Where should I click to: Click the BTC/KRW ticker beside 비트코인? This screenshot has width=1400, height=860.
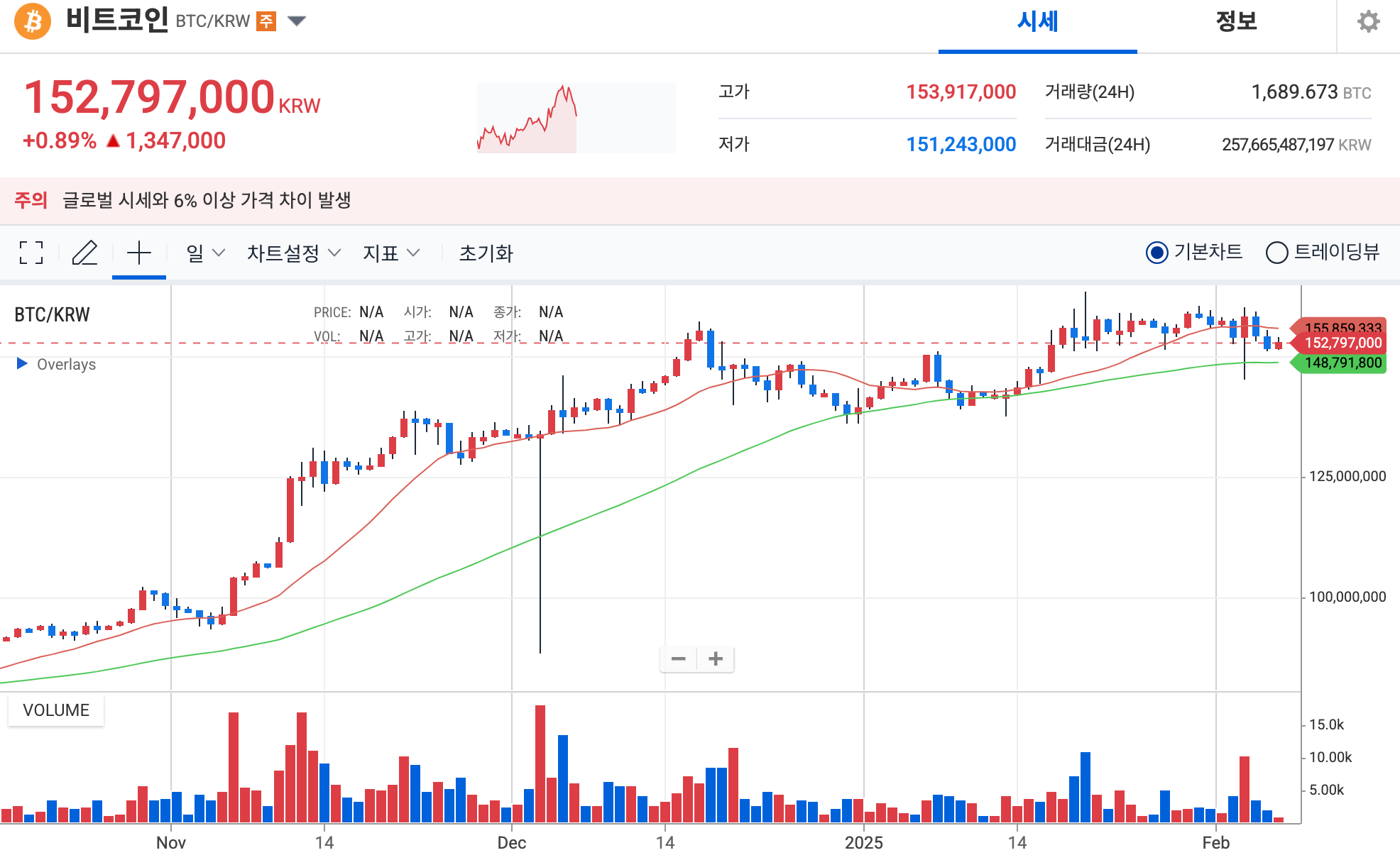click(x=212, y=21)
